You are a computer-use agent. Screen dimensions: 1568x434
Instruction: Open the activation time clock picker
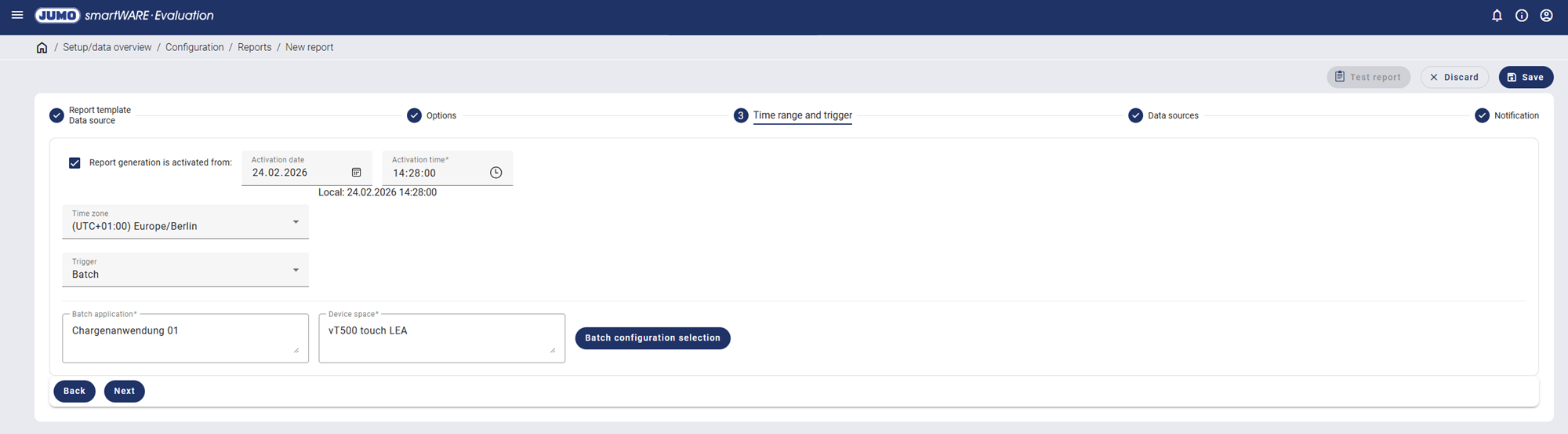coord(495,173)
